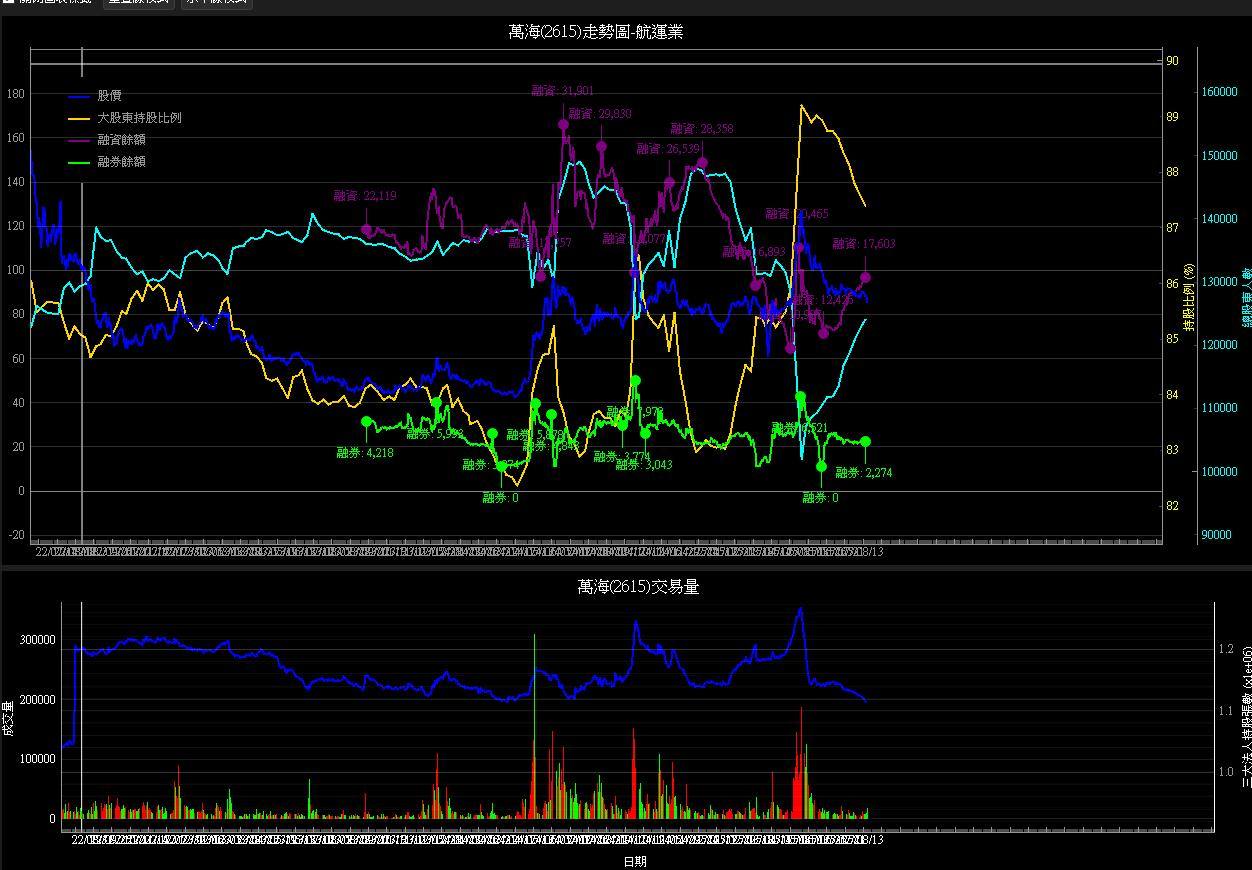This screenshot has height=870, width=1252.
Task: Click the blue 股價 legend line swatch
Action: tap(81, 97)
